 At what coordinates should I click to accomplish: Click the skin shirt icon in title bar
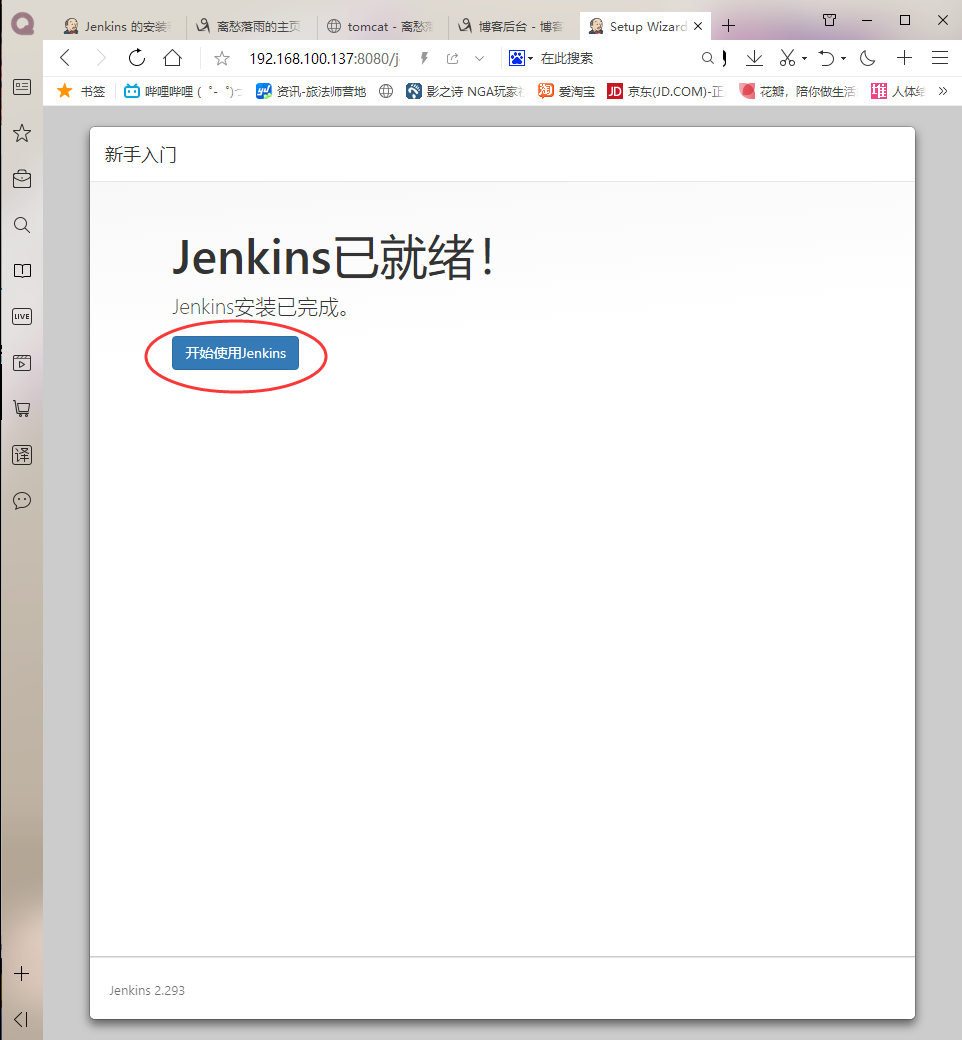(x=829, y=20)
